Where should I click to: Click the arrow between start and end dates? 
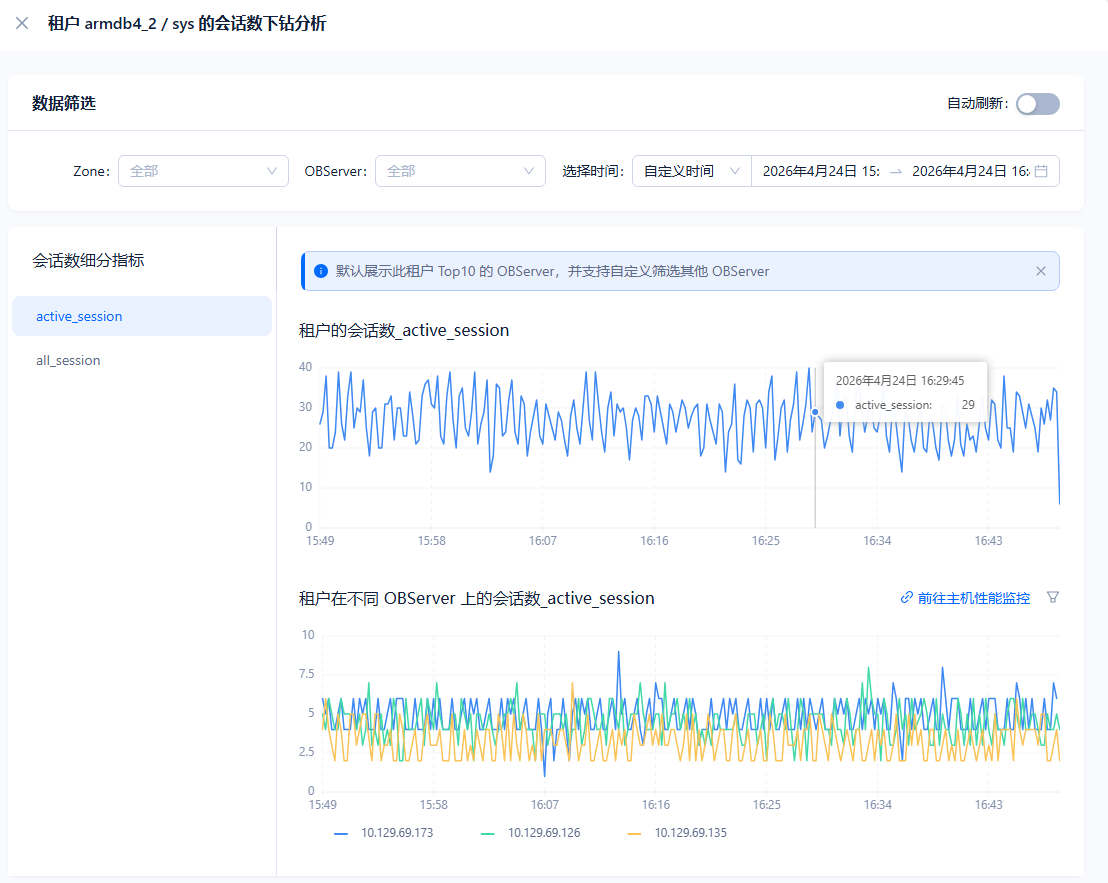pyautogui.click(x=896, y=171)
